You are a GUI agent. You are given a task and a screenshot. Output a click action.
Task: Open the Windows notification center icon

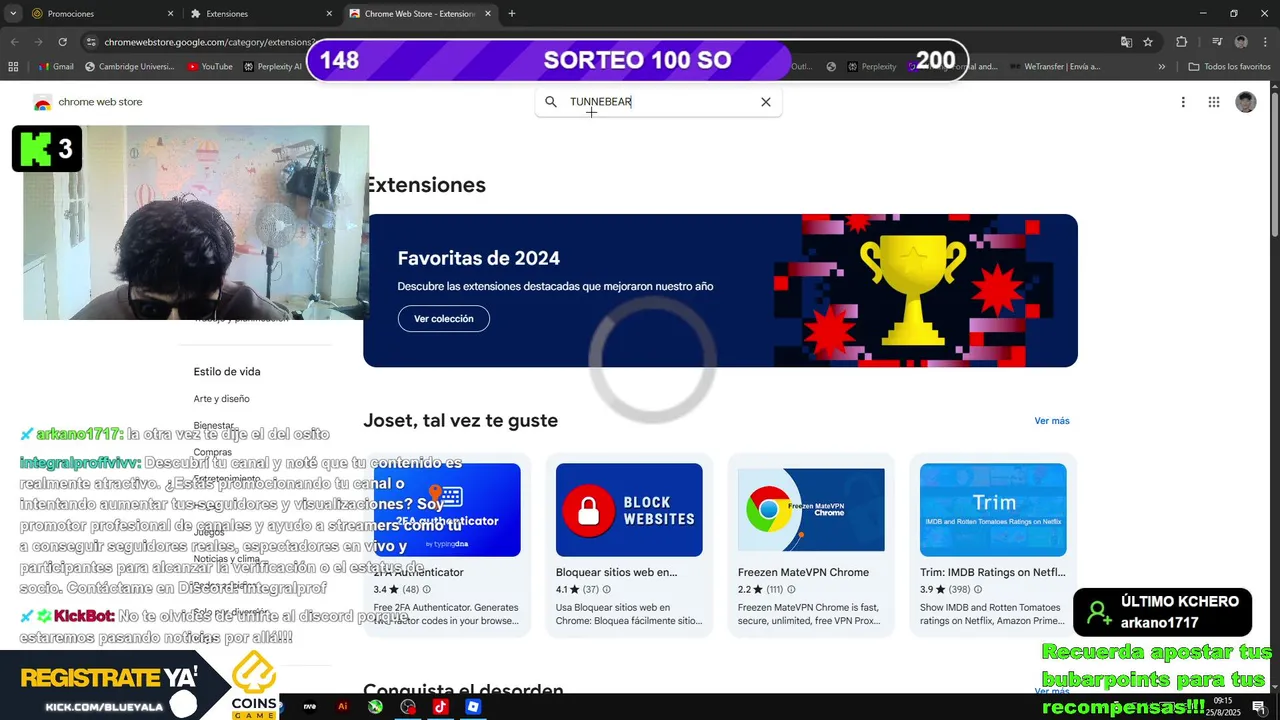pyautogui.click(x=1258, y=707)
